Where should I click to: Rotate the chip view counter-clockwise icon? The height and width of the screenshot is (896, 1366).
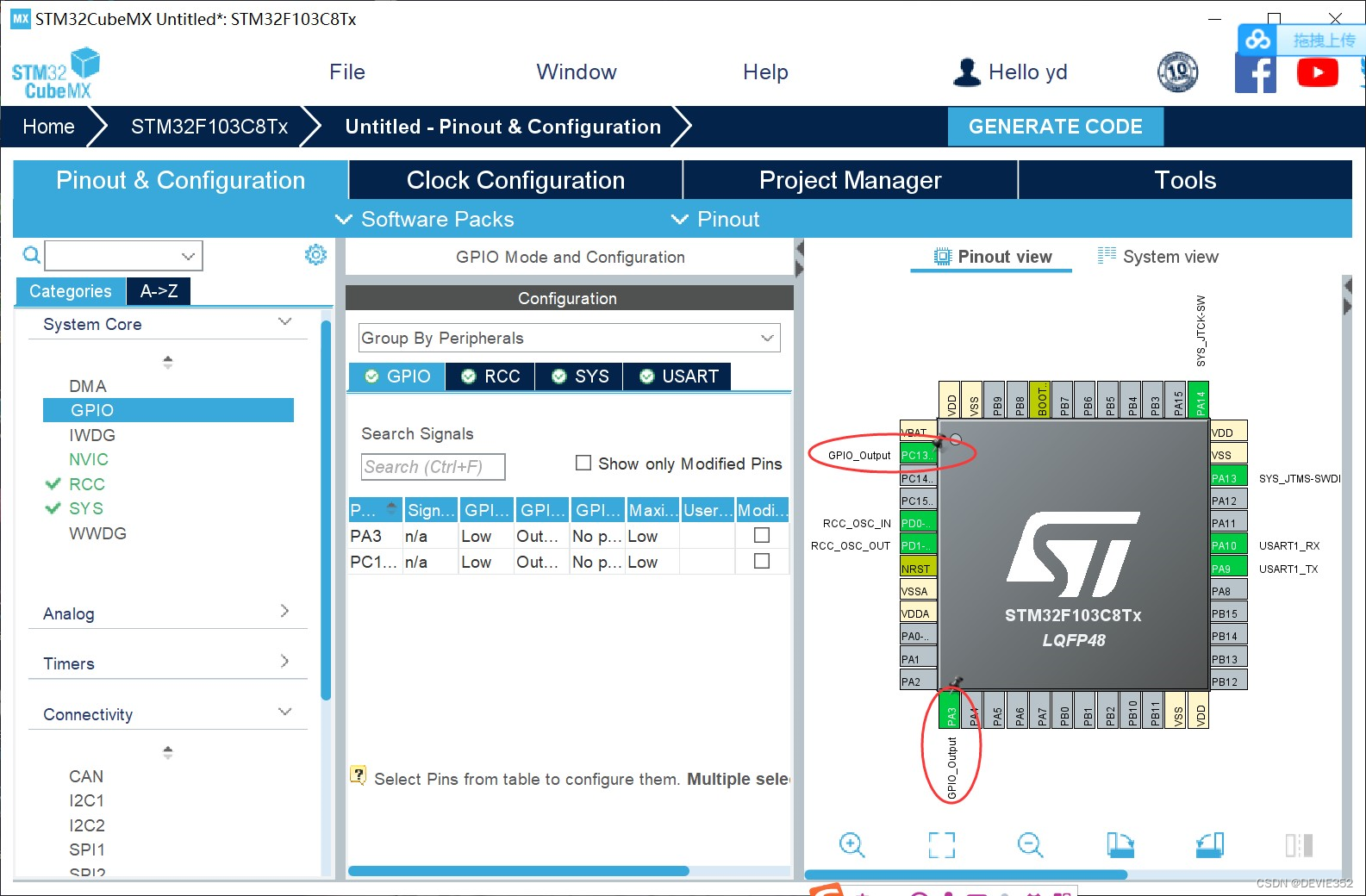coord(1209,845)
